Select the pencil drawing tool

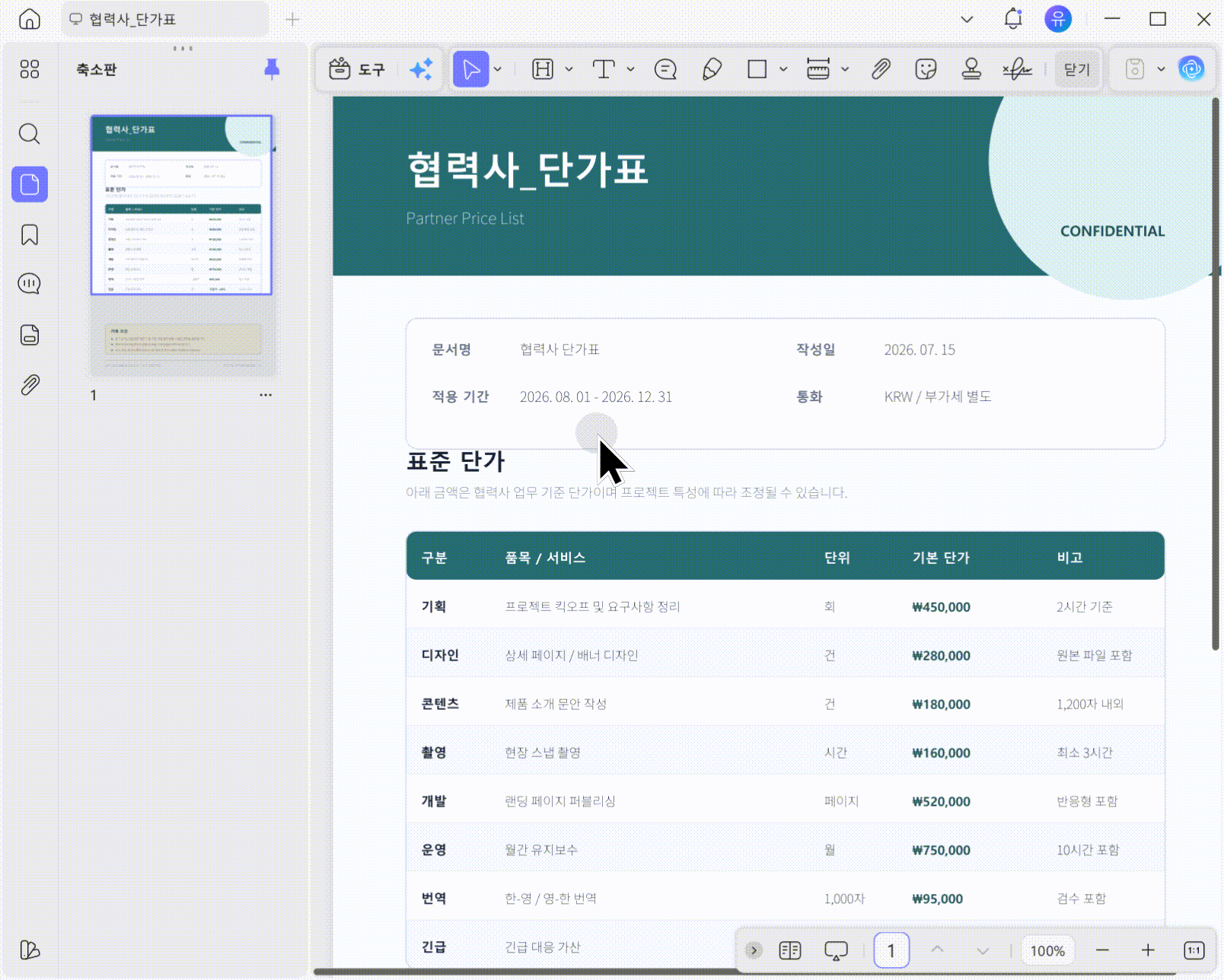tap(712, 69)
